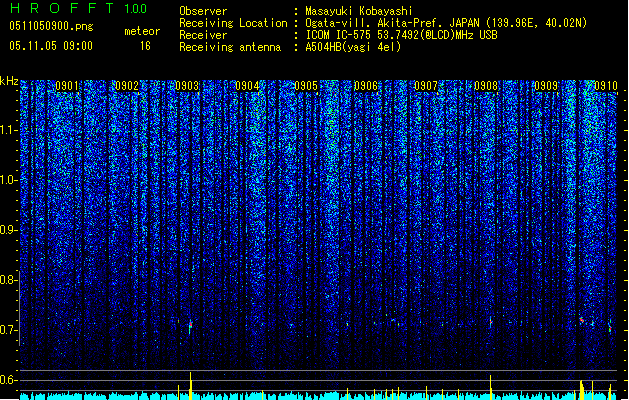
Task: Click the 0909 time marker
Action: click(x=546, y=86)
